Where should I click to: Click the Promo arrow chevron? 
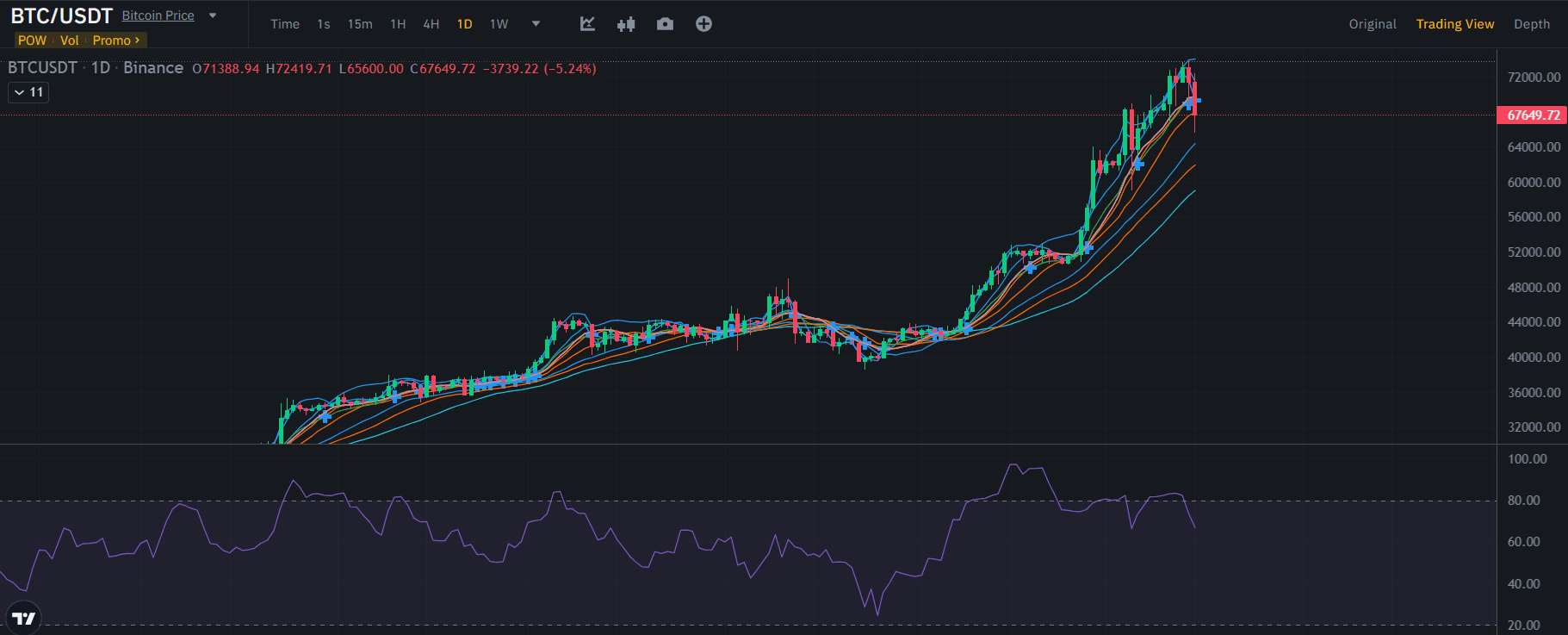[137, 40]
